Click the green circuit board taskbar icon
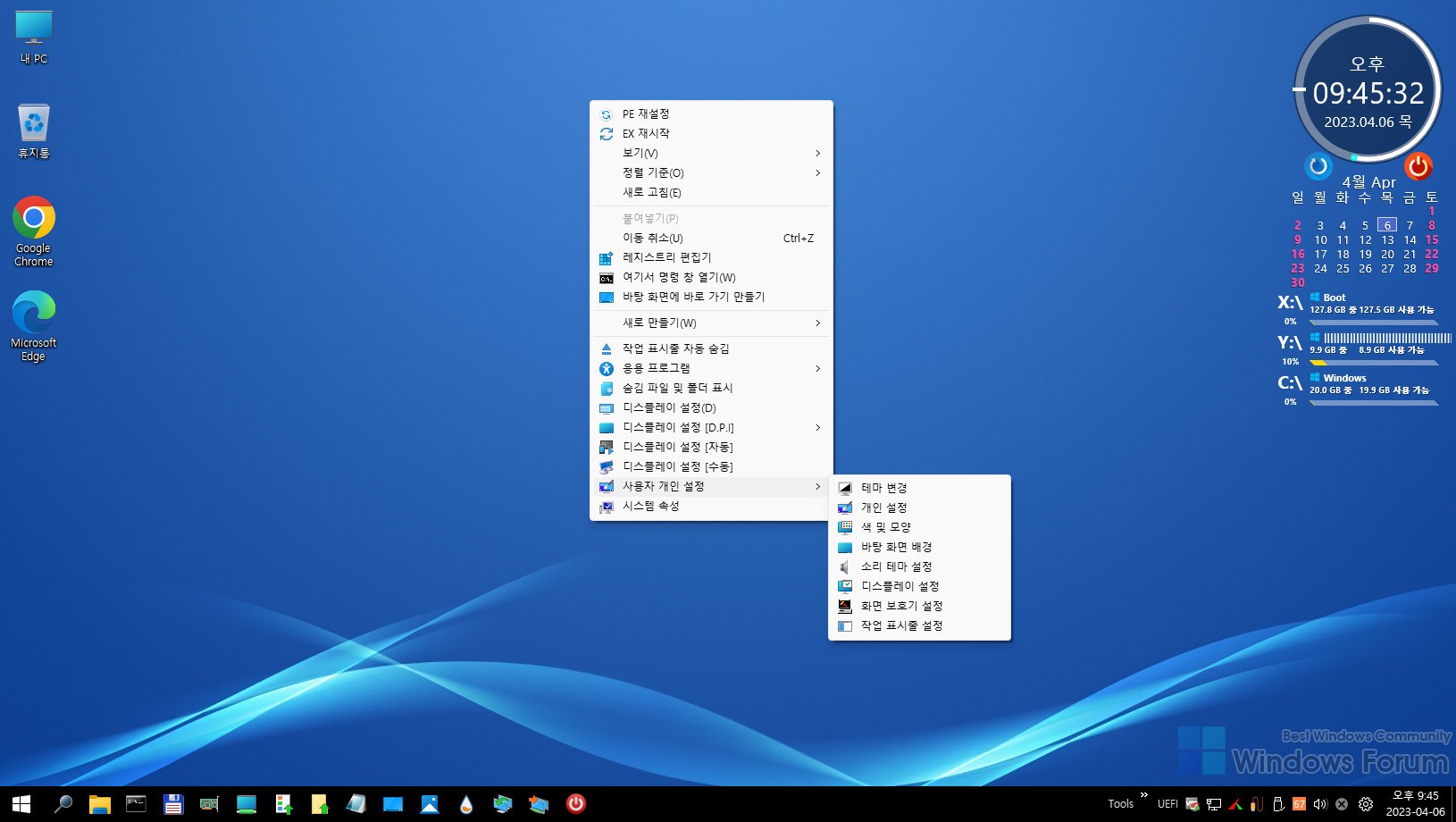The width and height of the screenshot is (1456, 822). coord(209,804)
